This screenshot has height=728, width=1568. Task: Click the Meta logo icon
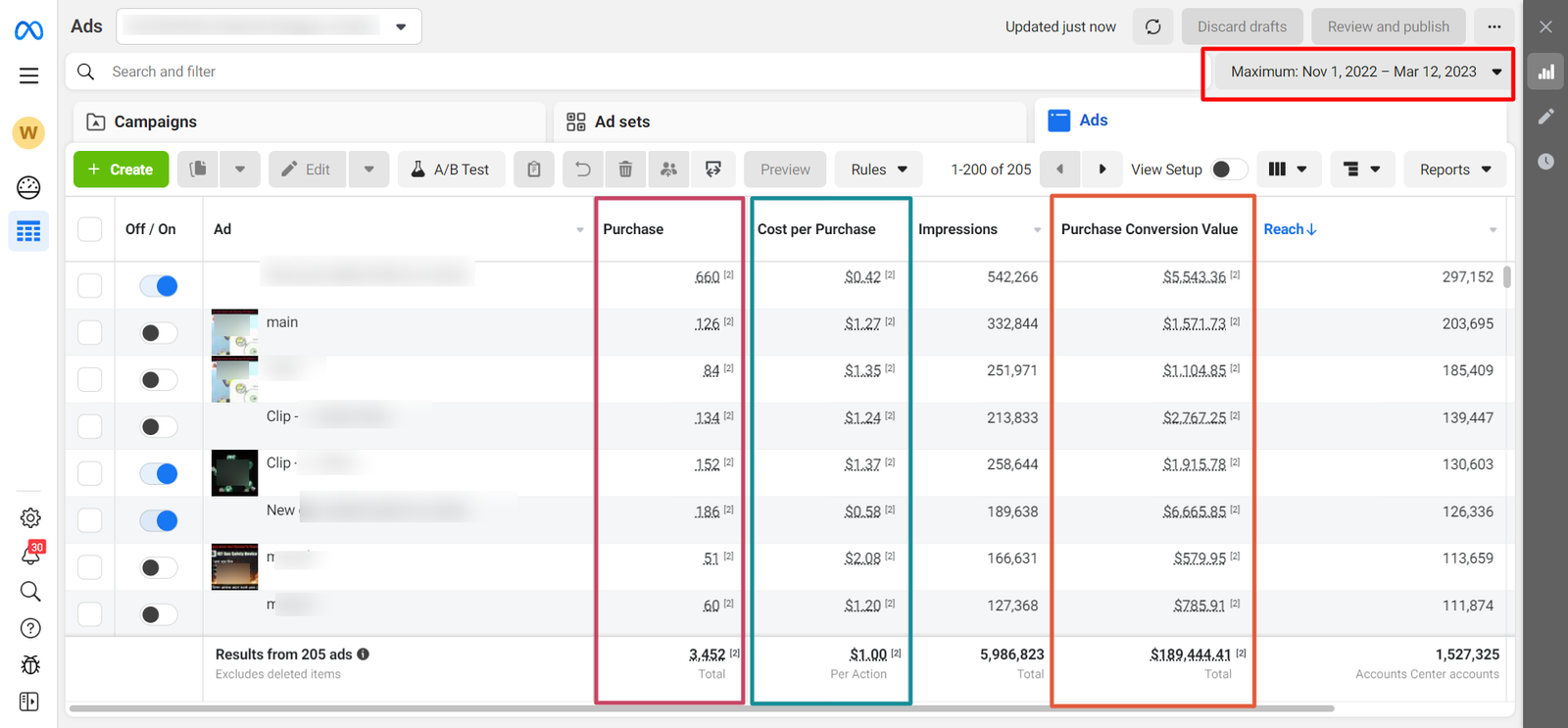(28, 31)
